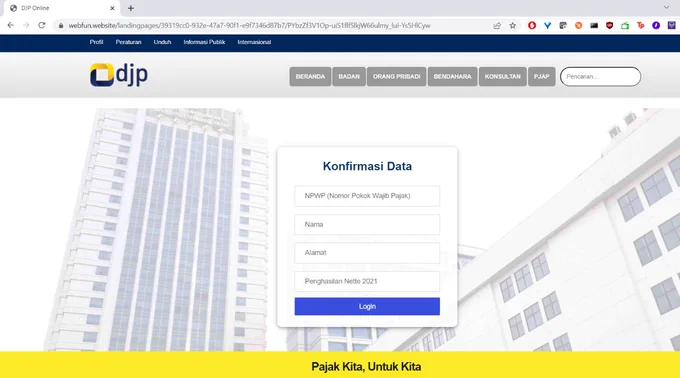The image size is (680, 378).
Task: Click the BENDAHARA button
Action: click(x=452, y=76)
